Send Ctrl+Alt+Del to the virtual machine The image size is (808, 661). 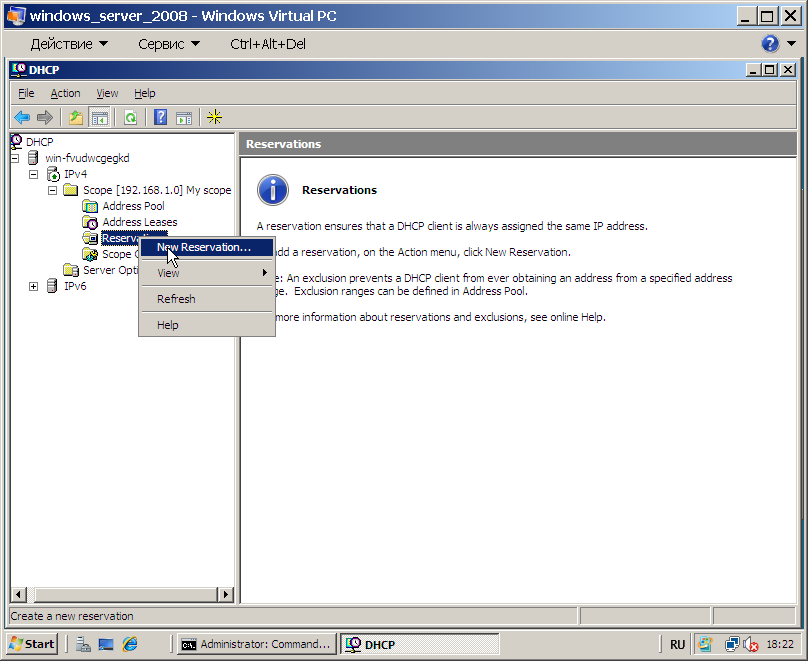(x=268, y=44)
